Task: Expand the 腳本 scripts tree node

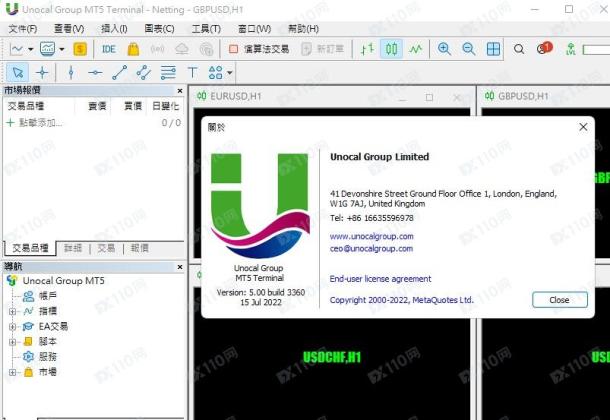Action: (x=12, y=342)
